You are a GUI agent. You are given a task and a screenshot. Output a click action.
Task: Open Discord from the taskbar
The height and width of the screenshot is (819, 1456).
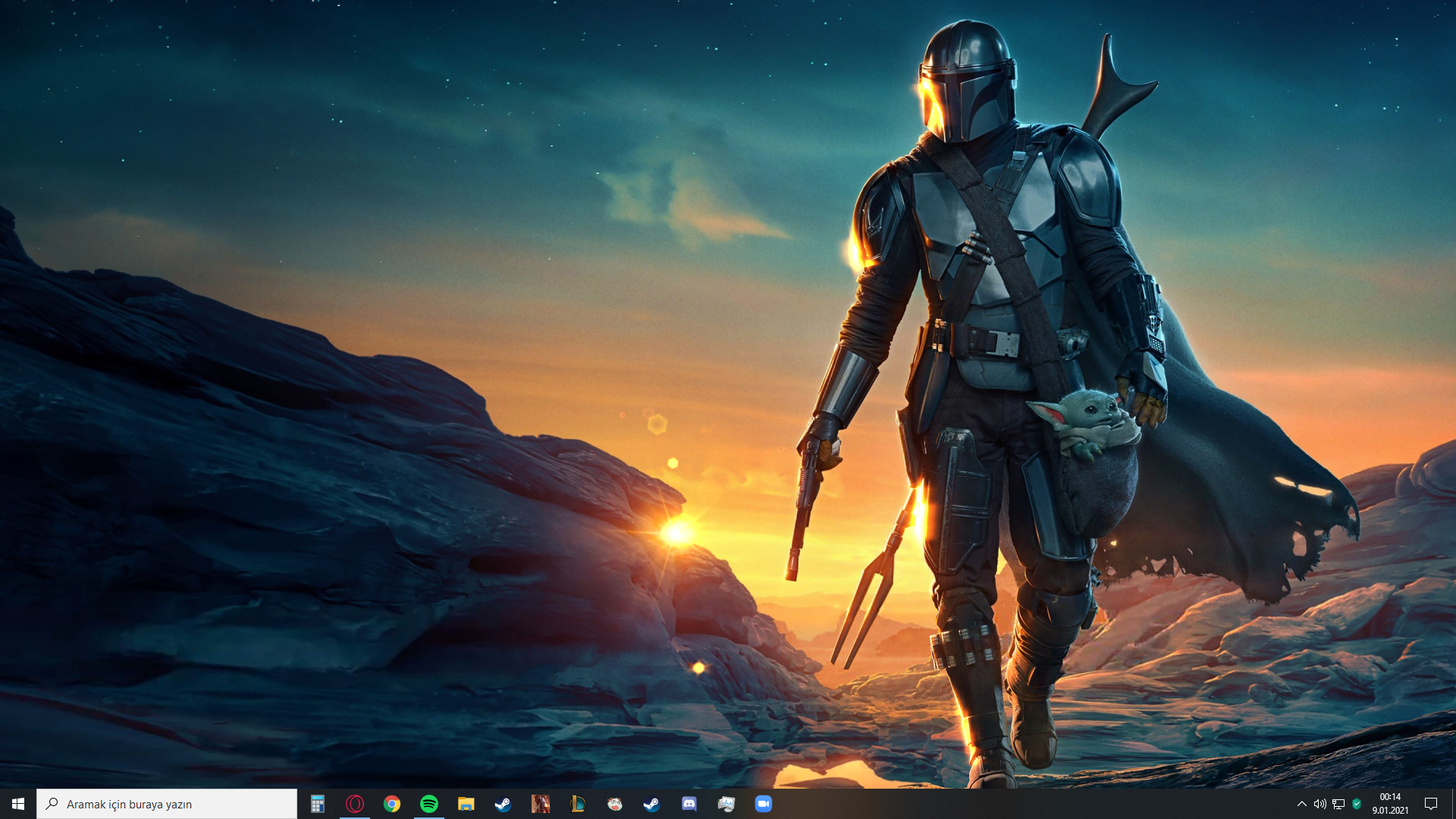point(689,804)
